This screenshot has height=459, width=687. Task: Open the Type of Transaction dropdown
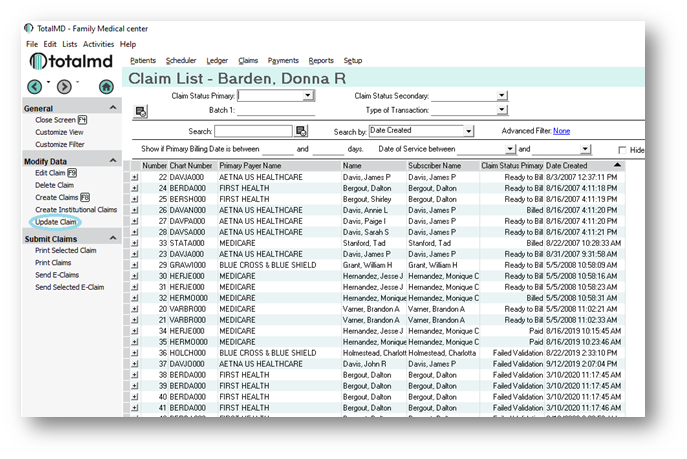pos(502,110)
